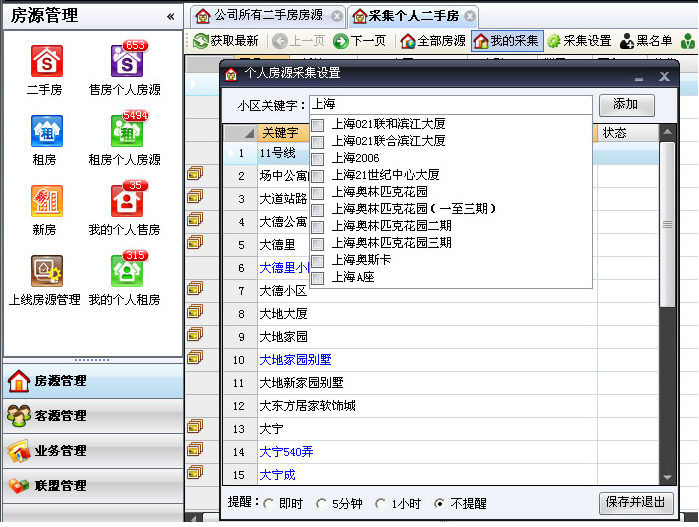Screen dimensions: 699x527
Task: Switch to 采集个人二手房 tab
Action: [413, 16]
